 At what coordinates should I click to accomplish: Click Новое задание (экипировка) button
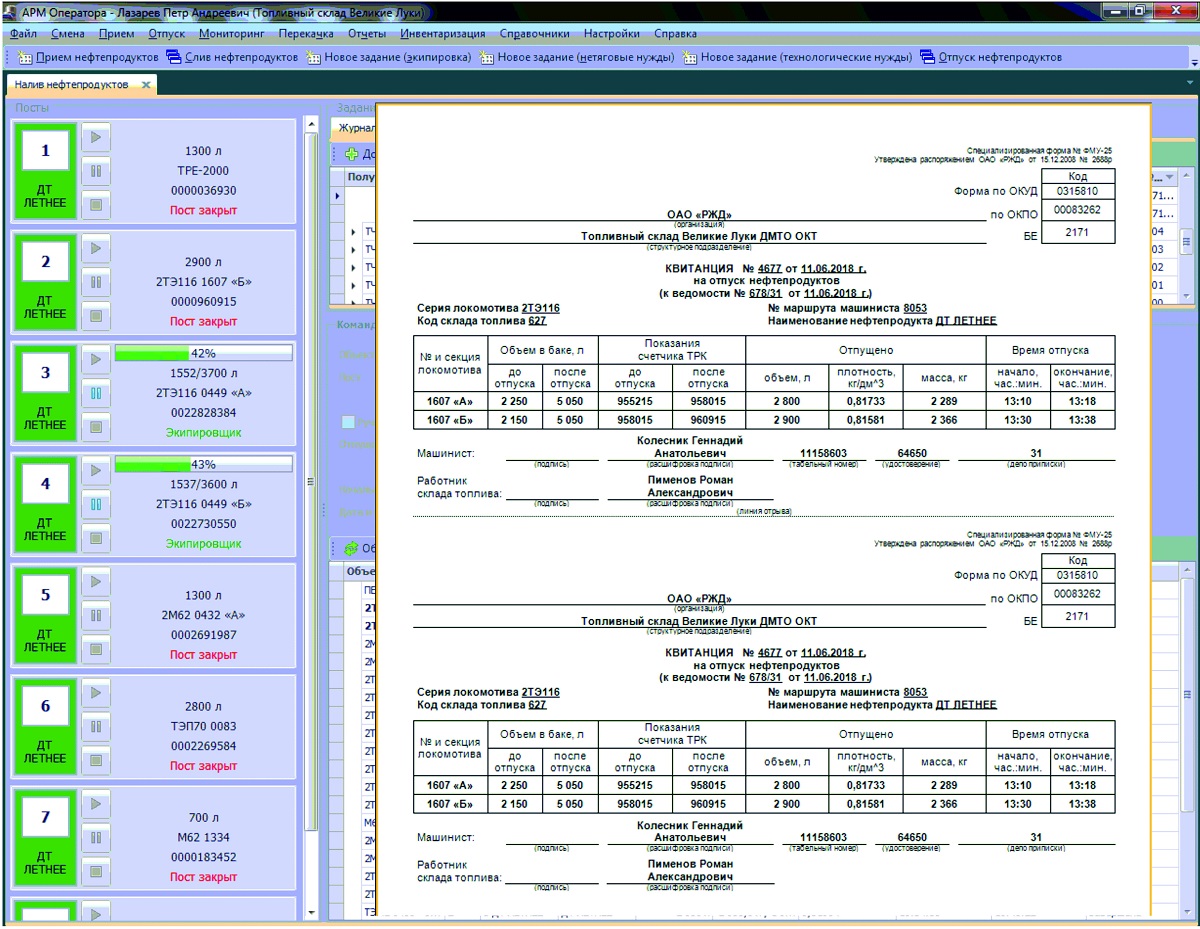click(x=389, y=57)
